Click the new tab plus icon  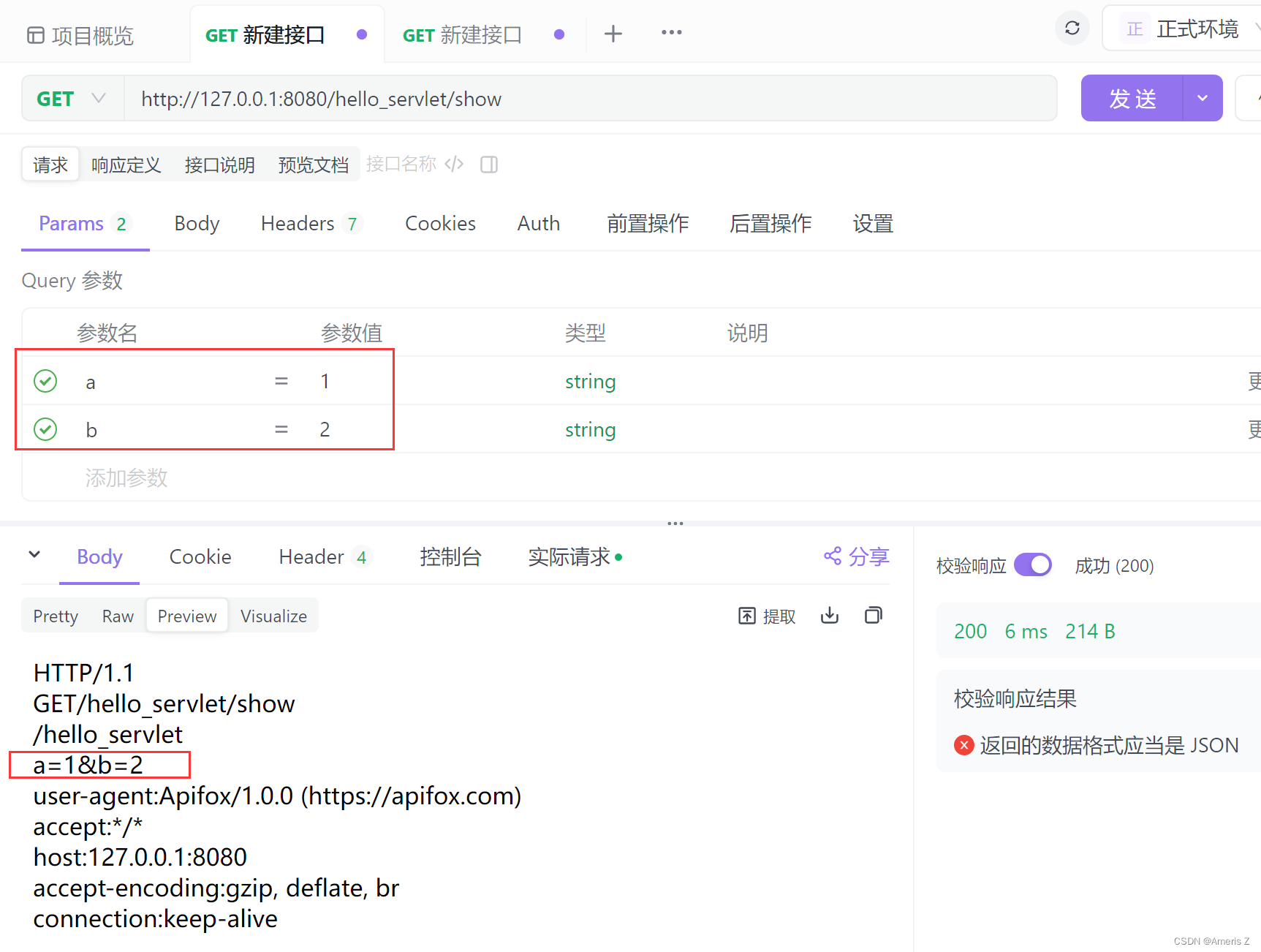click(613, 33)
